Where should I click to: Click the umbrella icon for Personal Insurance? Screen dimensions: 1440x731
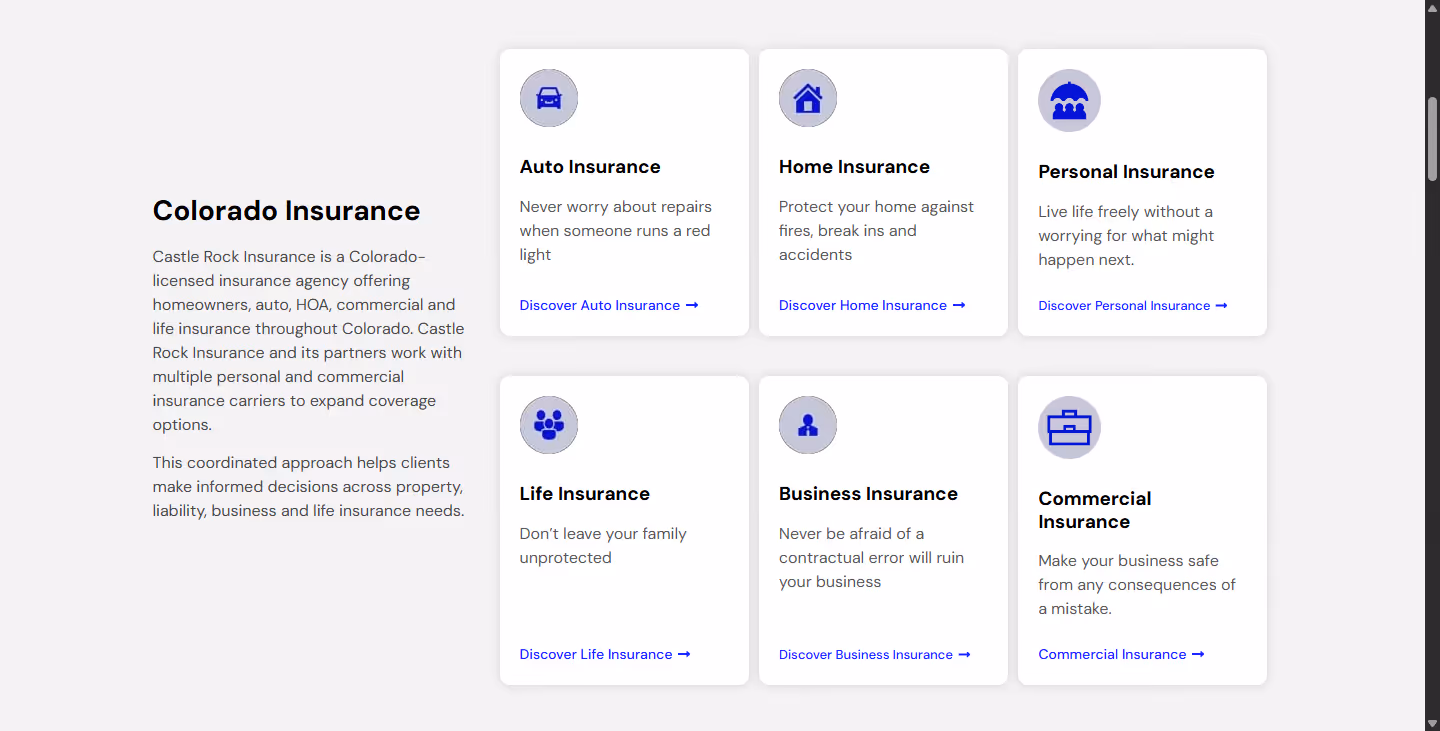click(1069, 100)
